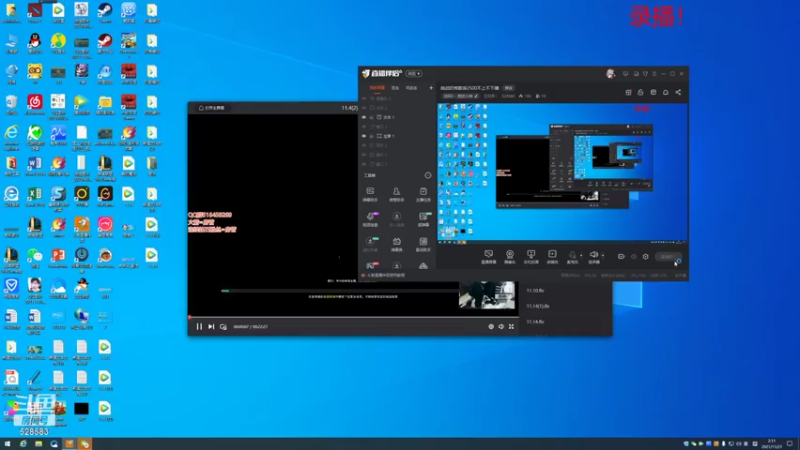The image size is (800, 450).
Task: Click the microphone icon in streaming toolbar
Action: tap(572, 256)
